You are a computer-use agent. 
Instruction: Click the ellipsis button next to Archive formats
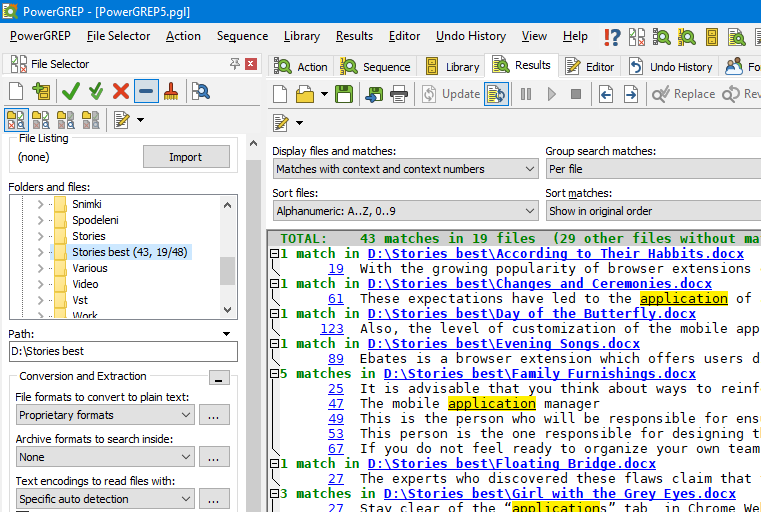coord(214,457)
